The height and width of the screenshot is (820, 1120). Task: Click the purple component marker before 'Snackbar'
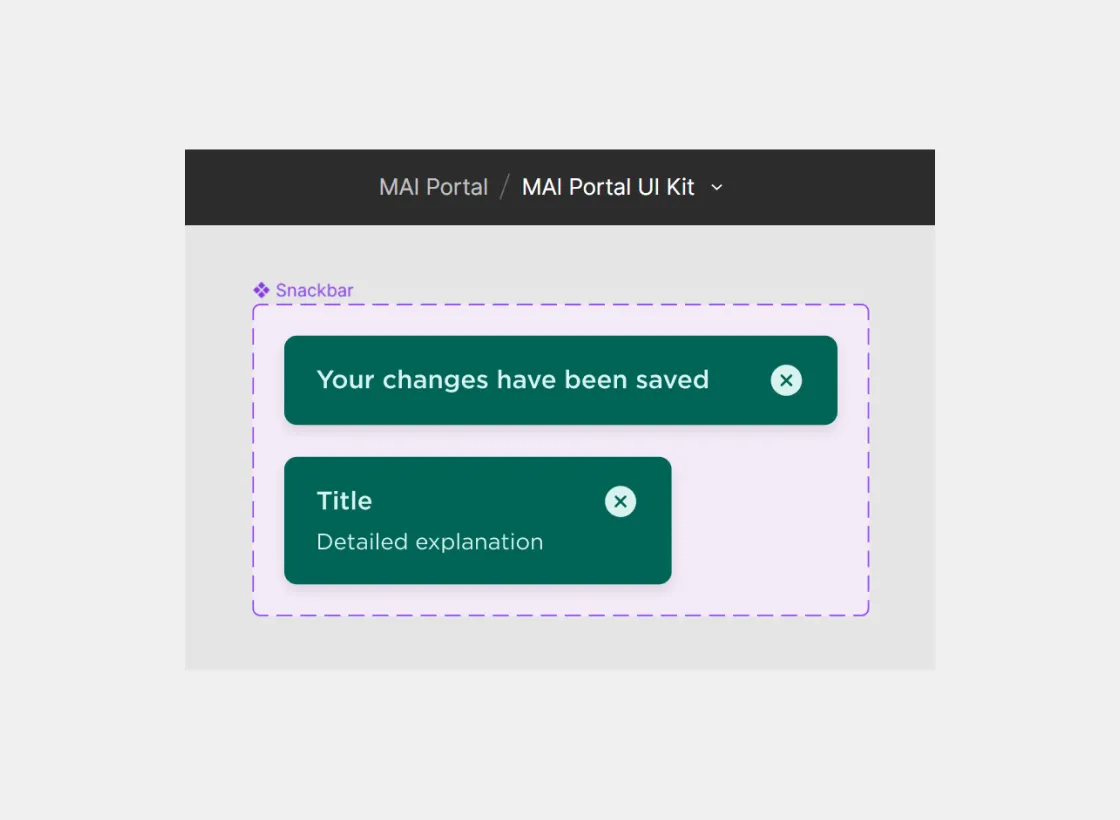261,290
